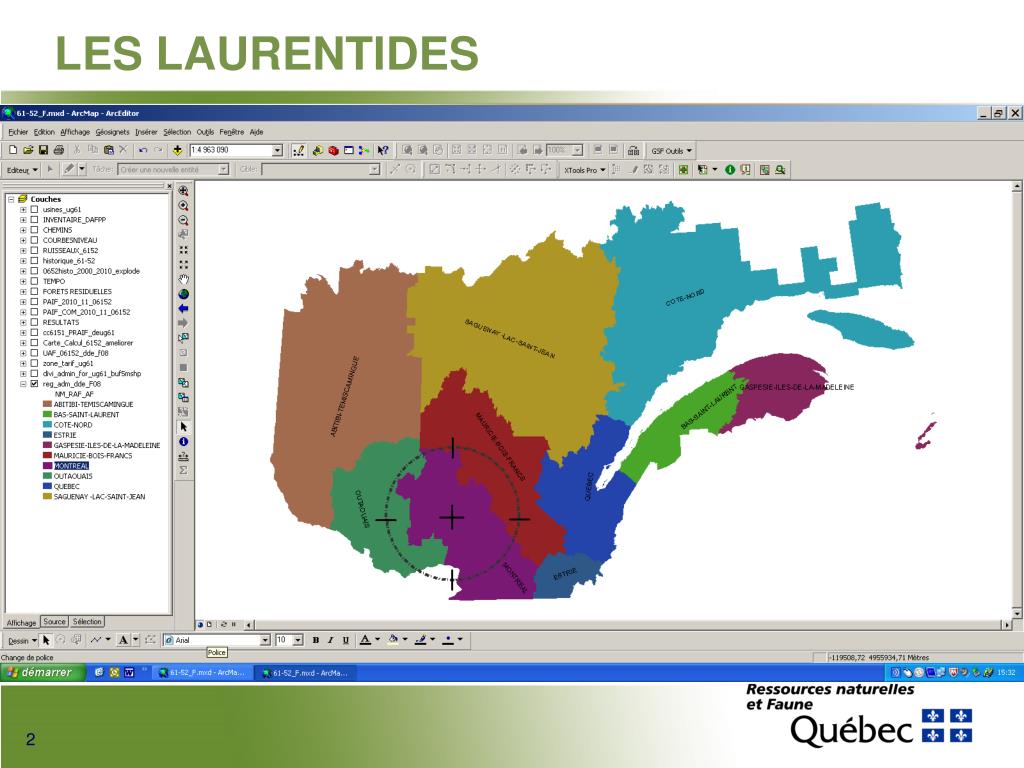
Task: Collapse the reg_adm_dde_F08 layer legend
Action: click(24, 384)
